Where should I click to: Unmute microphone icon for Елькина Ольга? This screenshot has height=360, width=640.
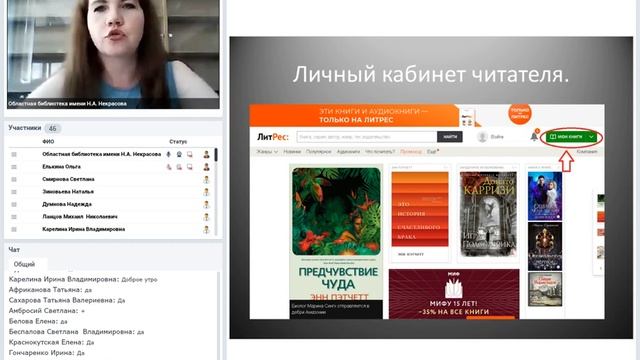coord(169,167)
